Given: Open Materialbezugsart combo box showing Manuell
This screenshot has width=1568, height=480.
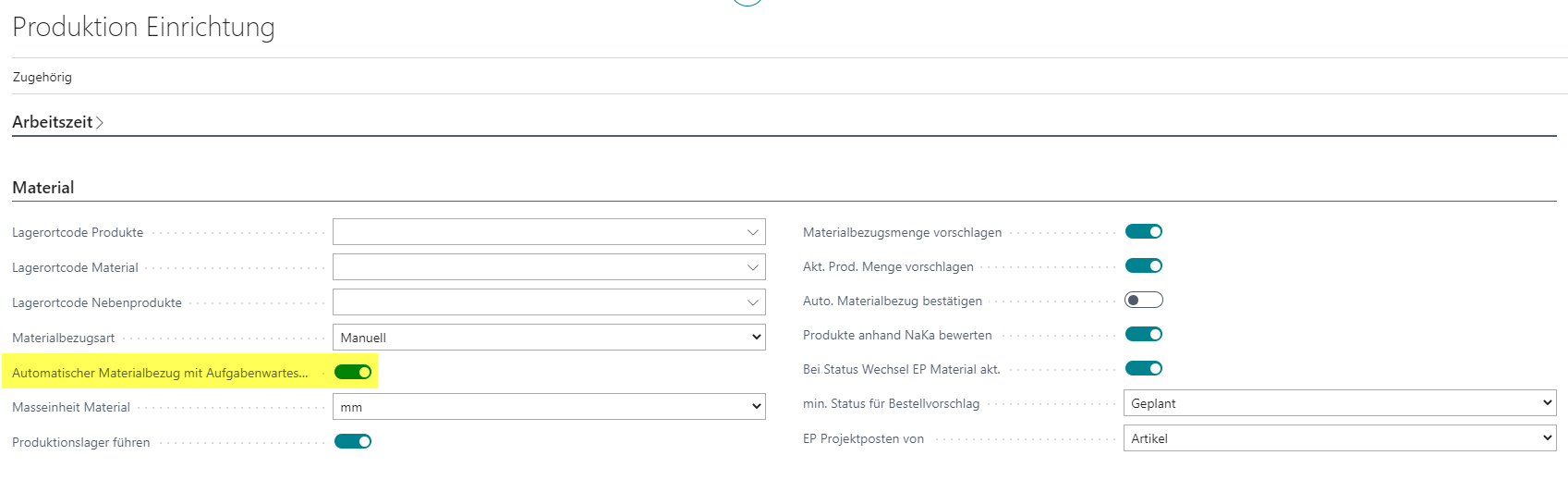Looking at the screenshot, I should click(x=549, y=338).
